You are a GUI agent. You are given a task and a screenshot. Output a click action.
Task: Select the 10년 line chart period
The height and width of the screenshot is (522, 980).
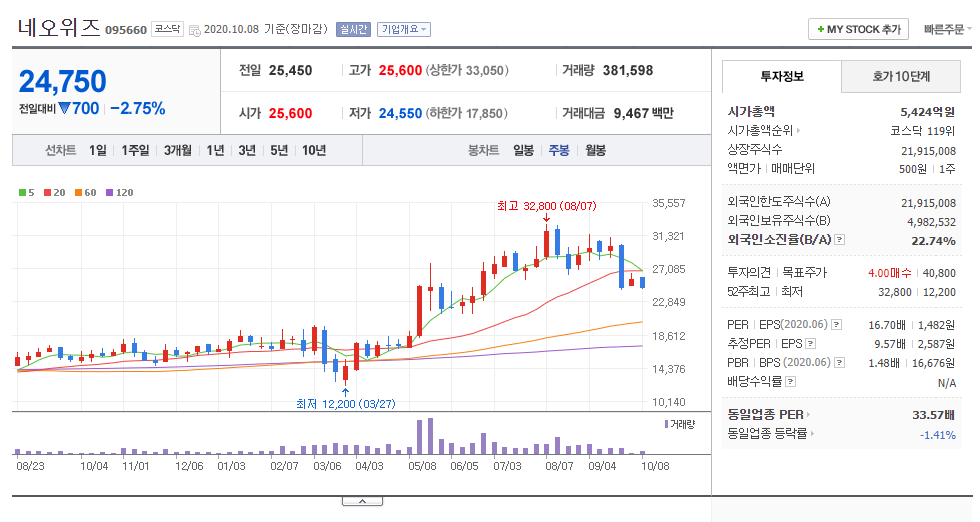click(314, 150)
